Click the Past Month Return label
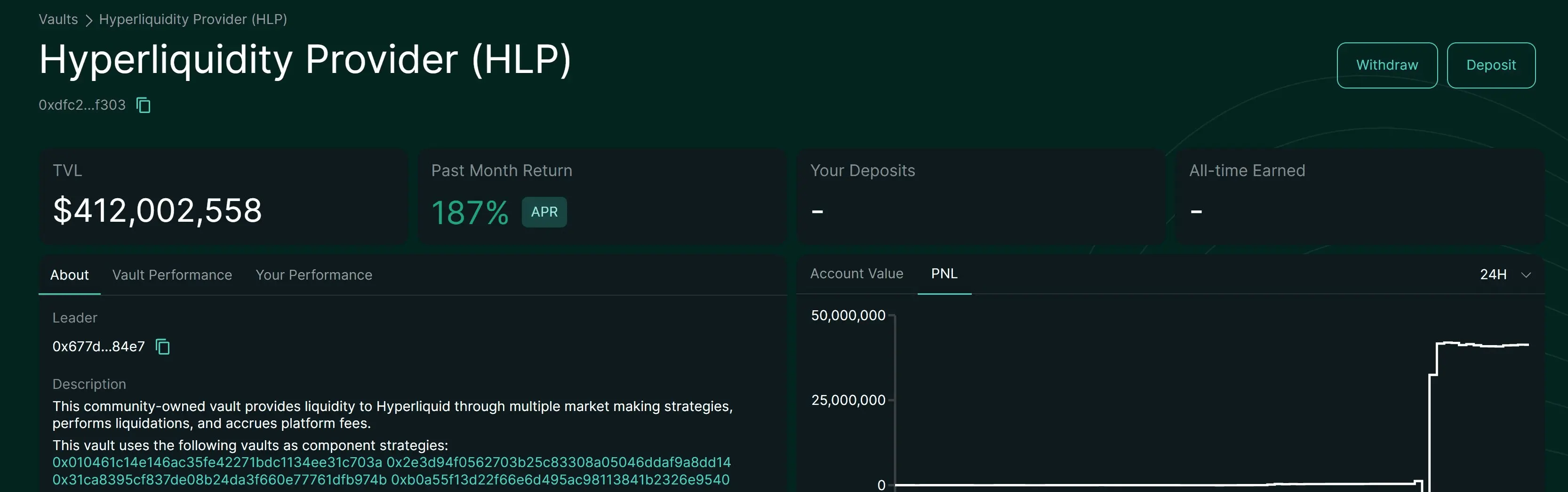Image resolution: width=1568 pixels, height=492 pixels. tap(502, 170)
